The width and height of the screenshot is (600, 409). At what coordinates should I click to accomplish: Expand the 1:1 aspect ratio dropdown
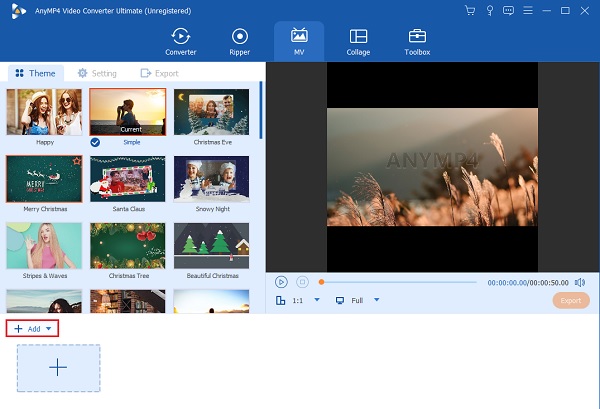(x=317, y=300)
